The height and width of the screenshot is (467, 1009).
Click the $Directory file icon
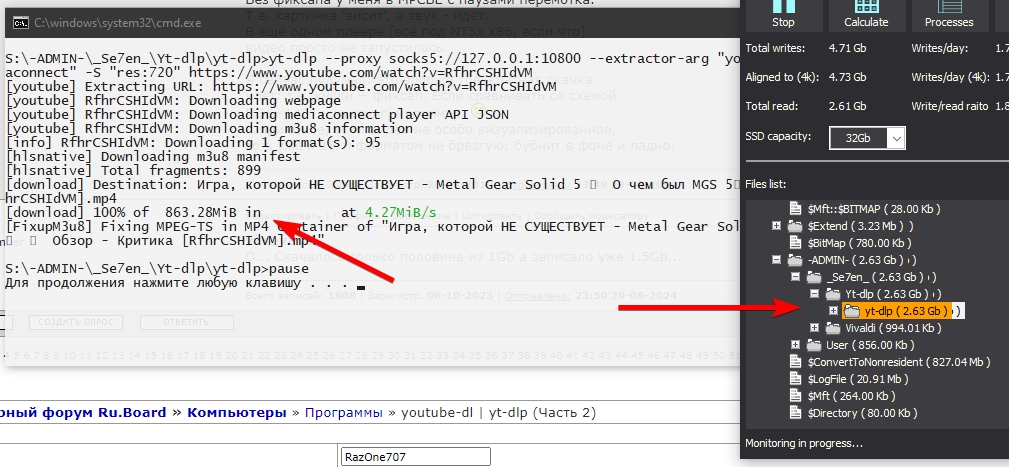pyautogui.click(x=797, y=413)
